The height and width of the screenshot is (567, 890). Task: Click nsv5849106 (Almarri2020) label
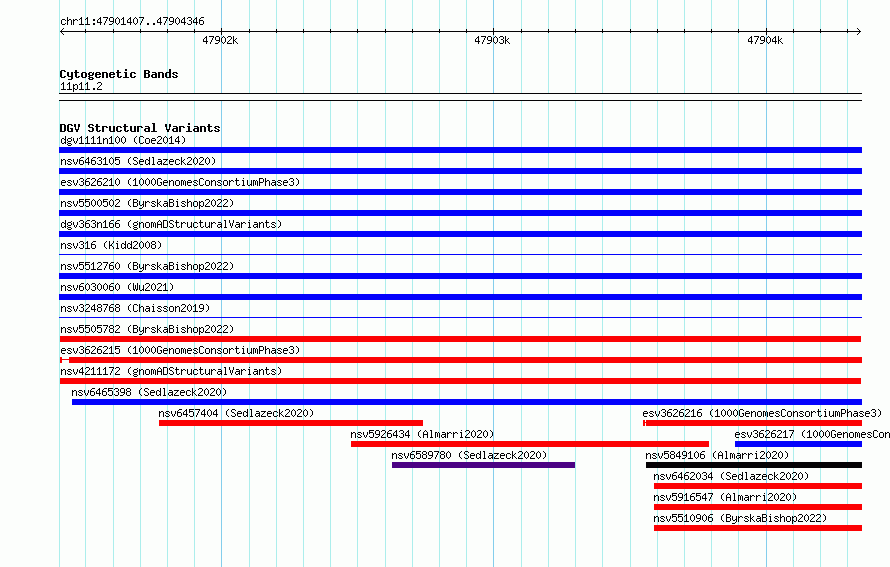click(717, 455)
